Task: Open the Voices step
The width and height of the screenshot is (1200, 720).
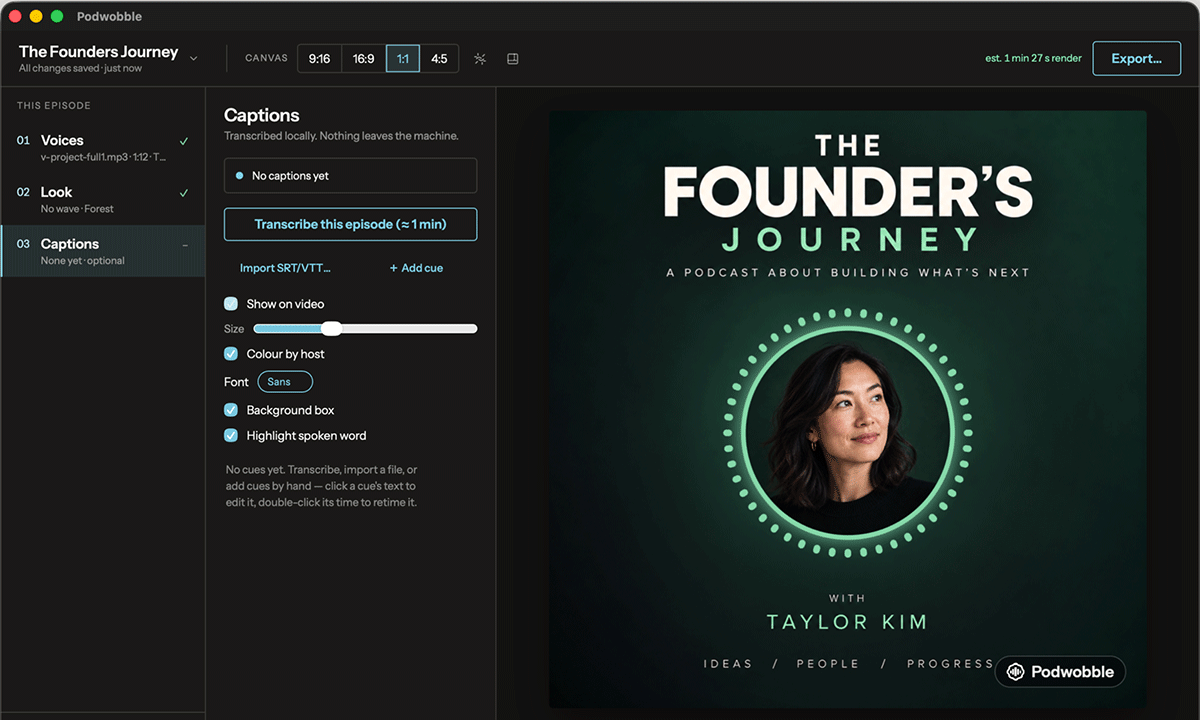Action: 102,148
